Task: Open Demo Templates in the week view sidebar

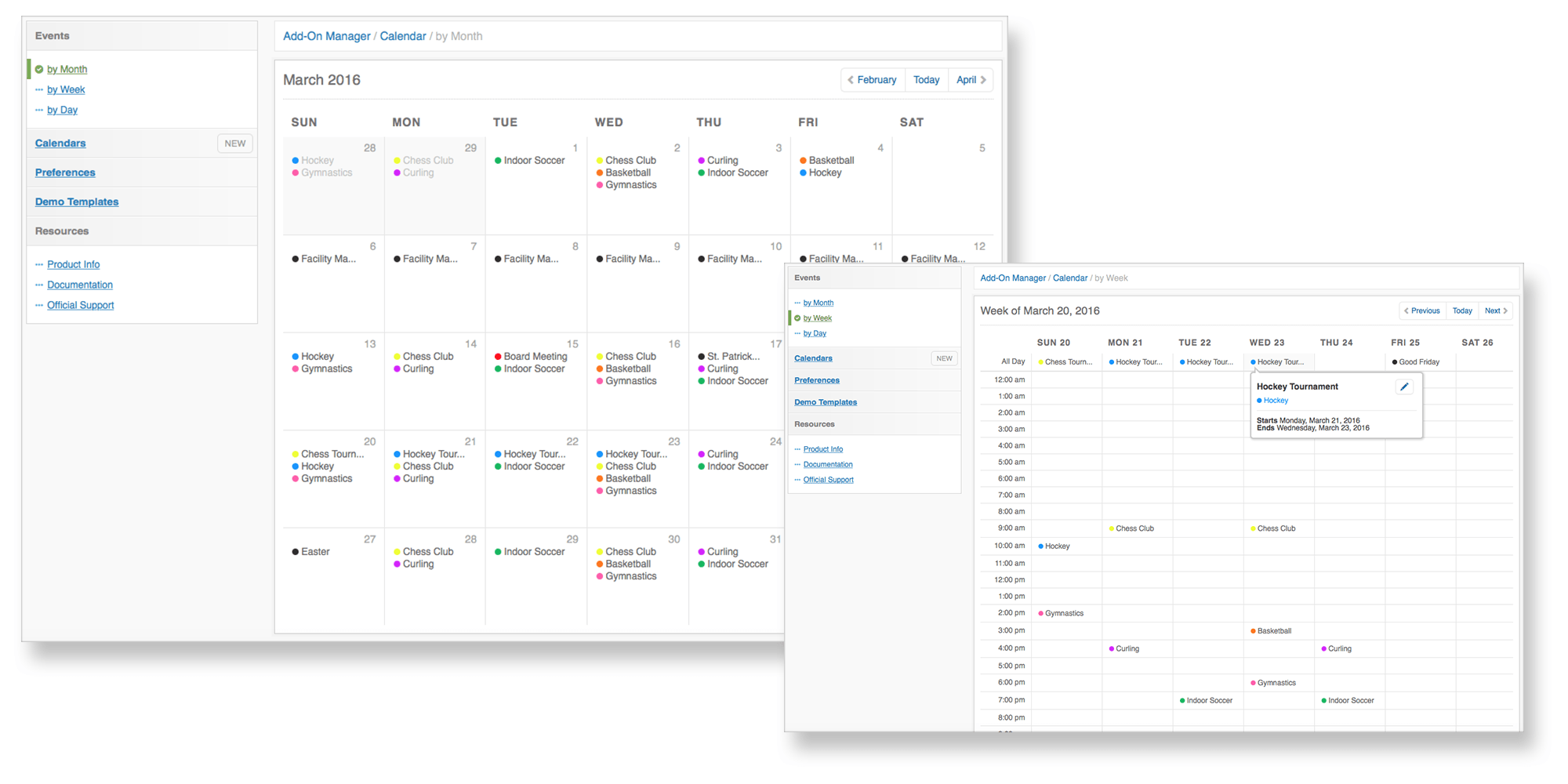Action: [826, 402]
